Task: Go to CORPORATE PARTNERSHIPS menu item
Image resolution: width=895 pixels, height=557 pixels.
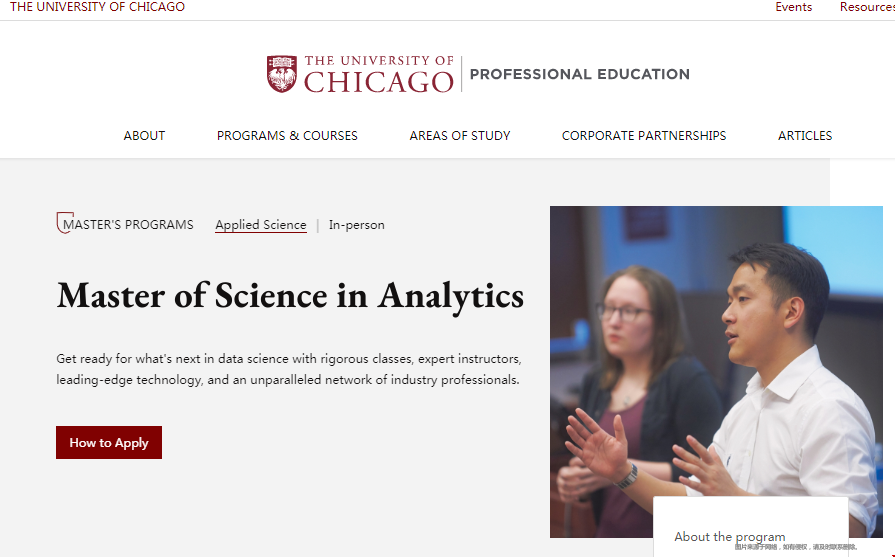Action: click(x=644, y=136)
